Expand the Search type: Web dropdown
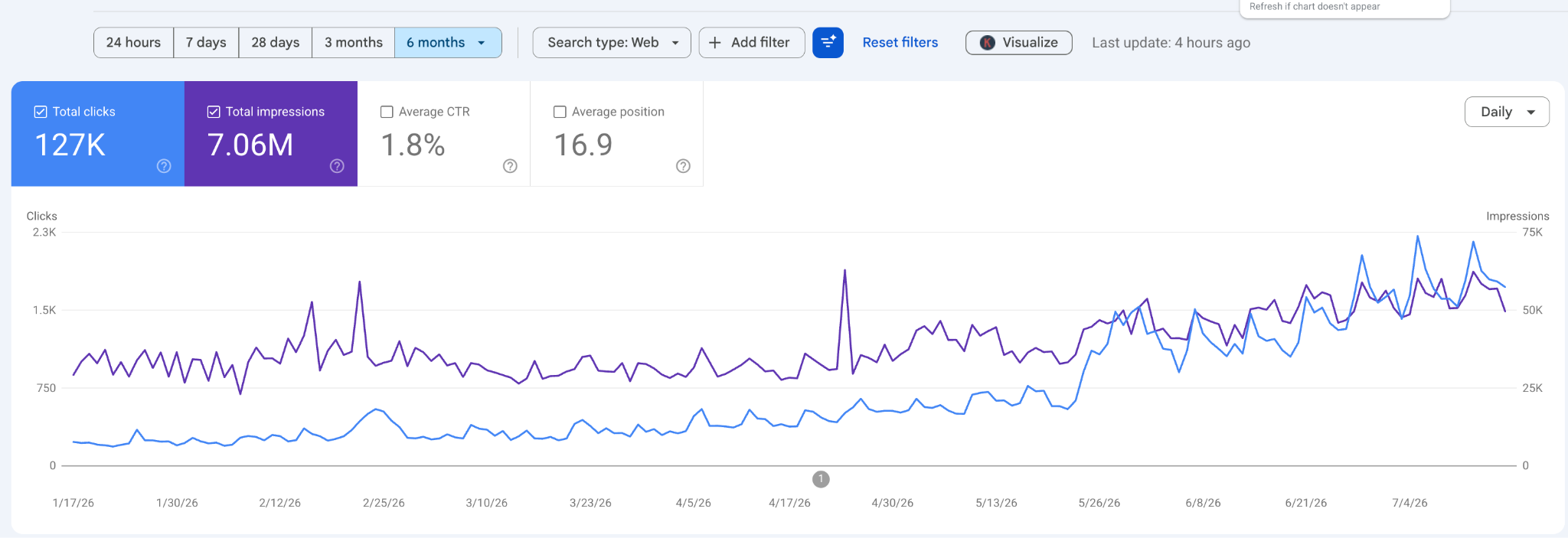This screenshot has height=538, width=1568. click(x=612, y=43)
